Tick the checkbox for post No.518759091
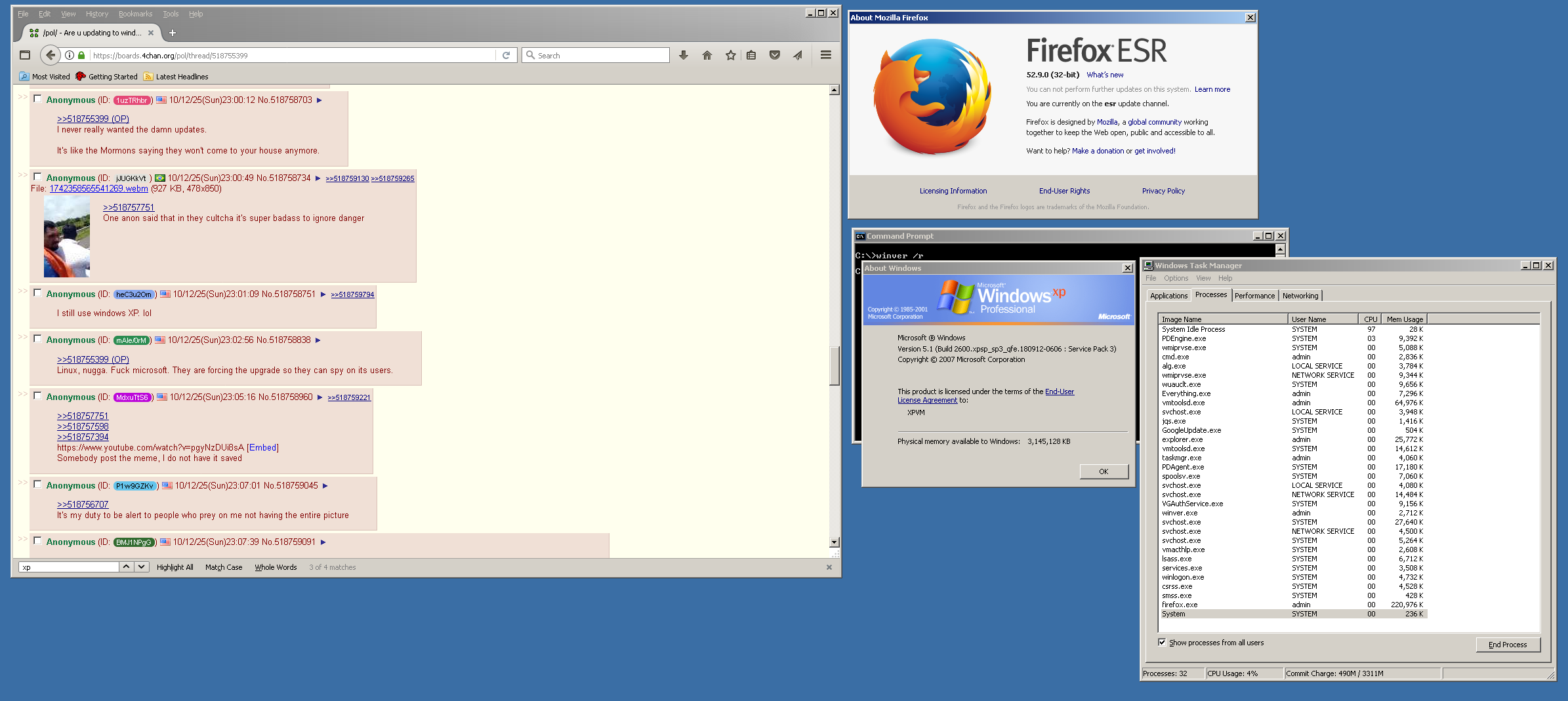The width and height of the screenshot is (1568, 701). (x=37, y=541)
